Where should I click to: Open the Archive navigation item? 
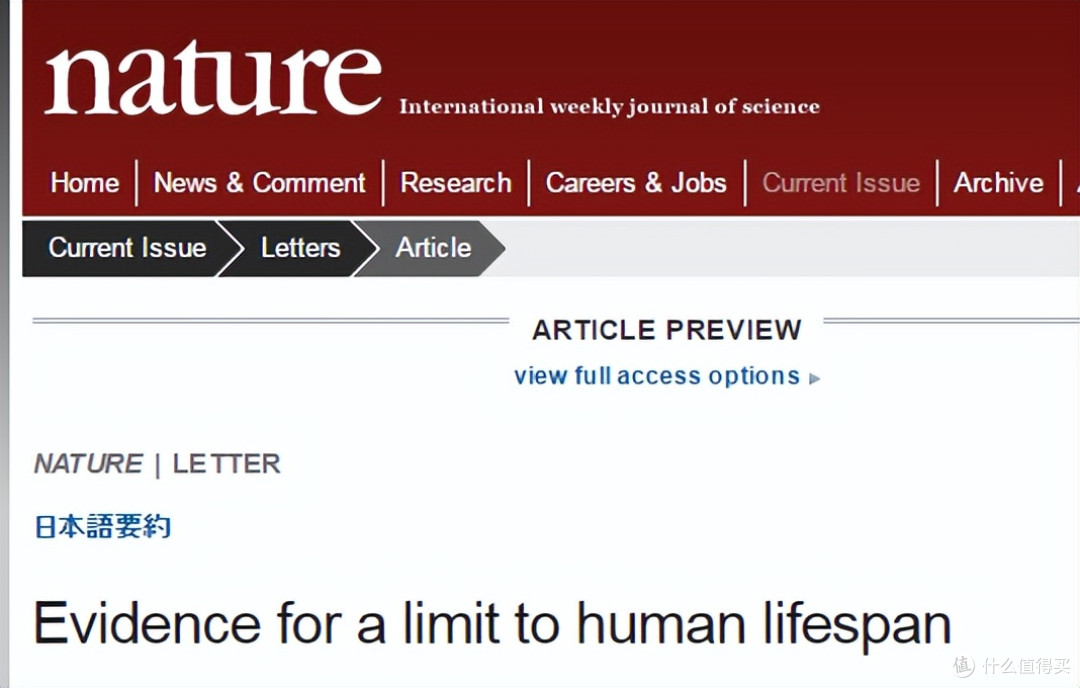tap(998, 183)
